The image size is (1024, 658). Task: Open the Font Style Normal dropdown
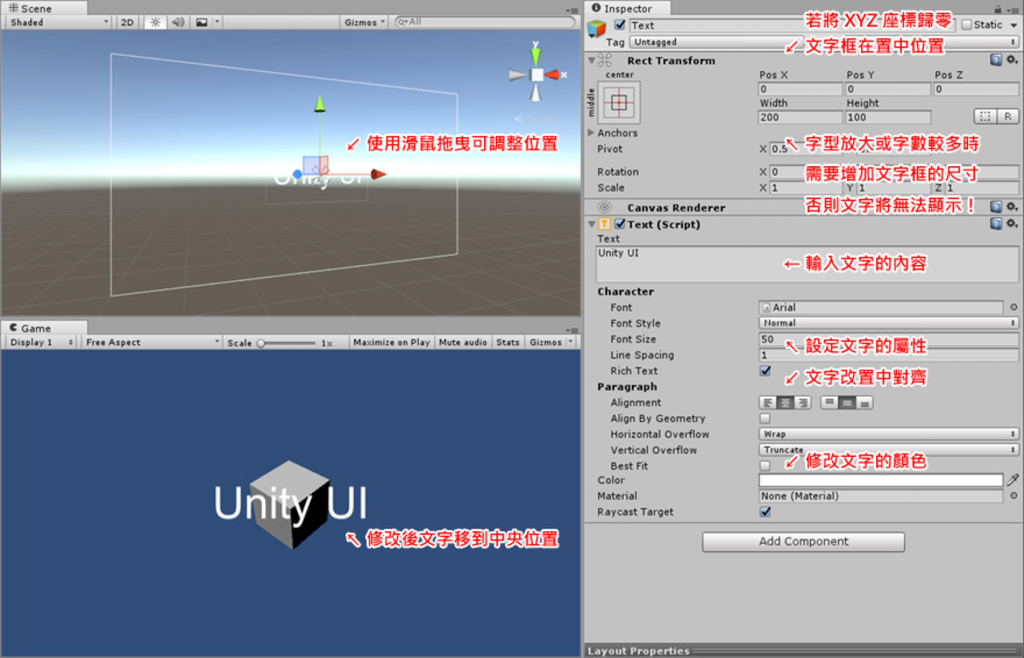click(x=888, y=323)
